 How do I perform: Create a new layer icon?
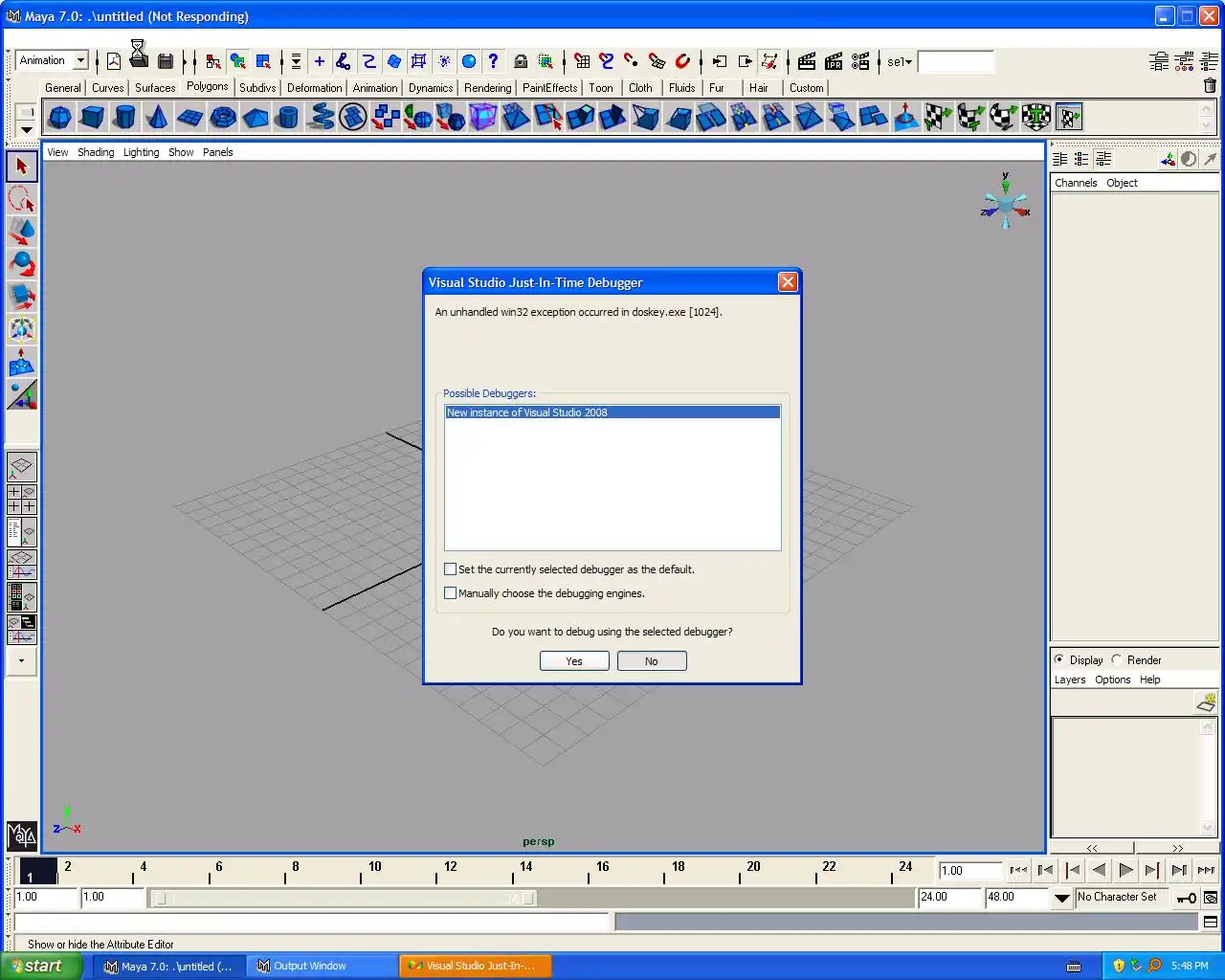1206,703
